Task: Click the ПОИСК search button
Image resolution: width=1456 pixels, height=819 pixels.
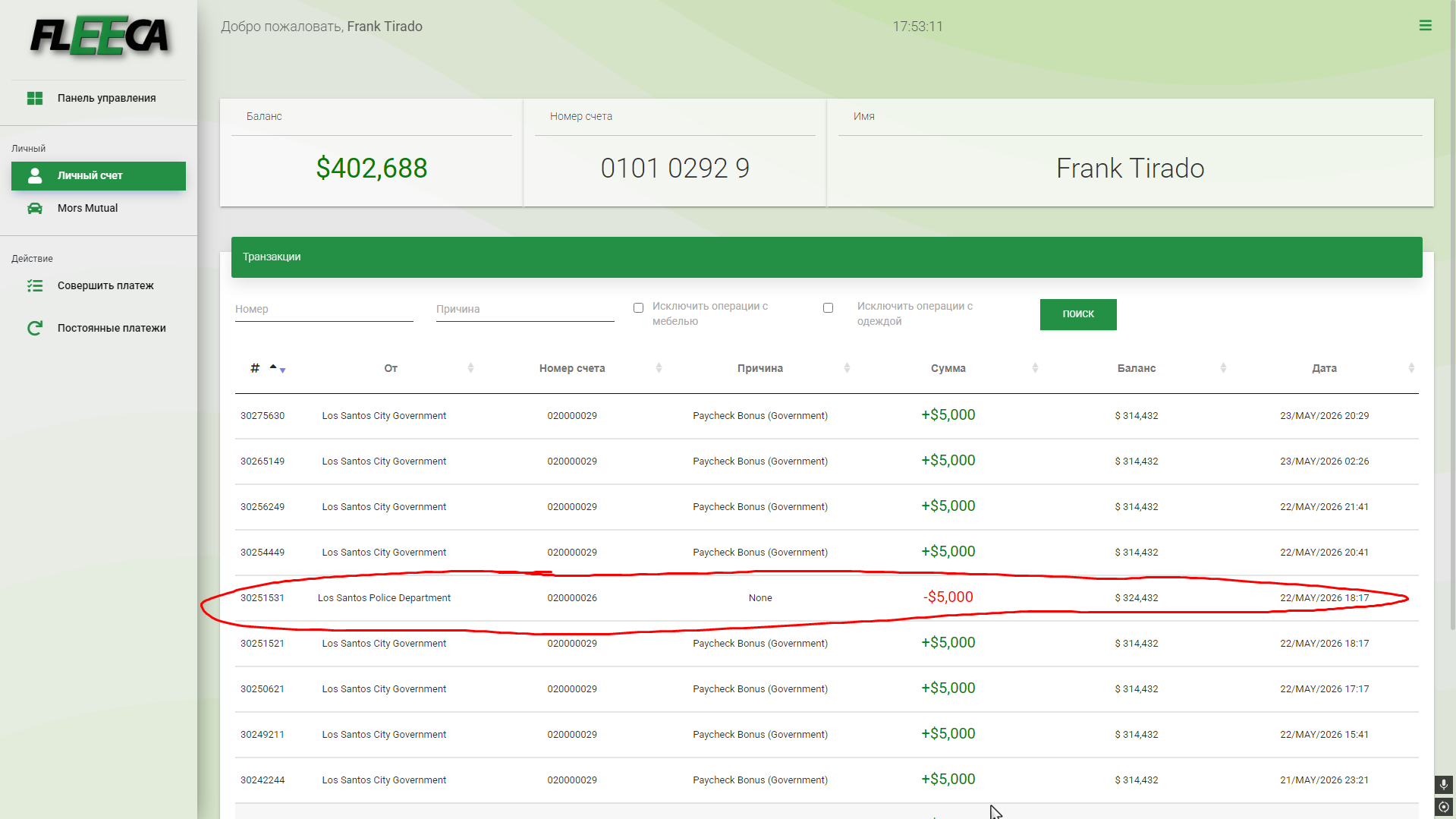Action: 1078,314
